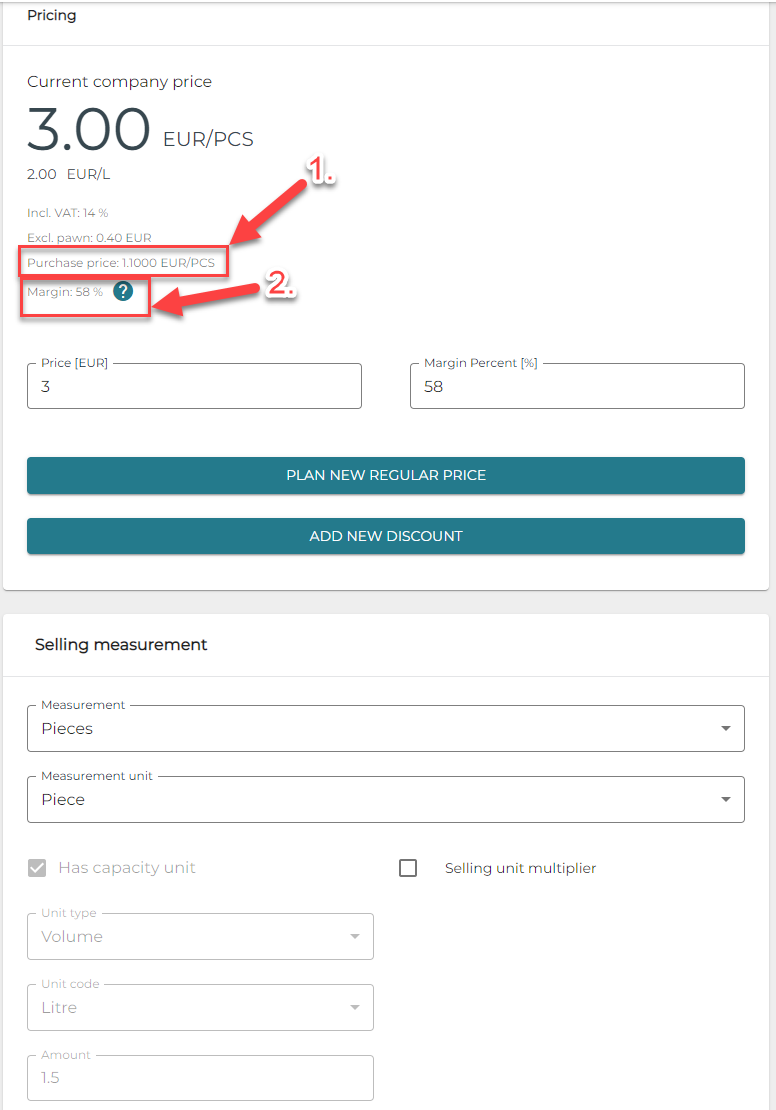Viewport: 776px width, 1110px height.
Task: Expand the Measurement unit dropdown showing Piece
Action: click(385, 800)
